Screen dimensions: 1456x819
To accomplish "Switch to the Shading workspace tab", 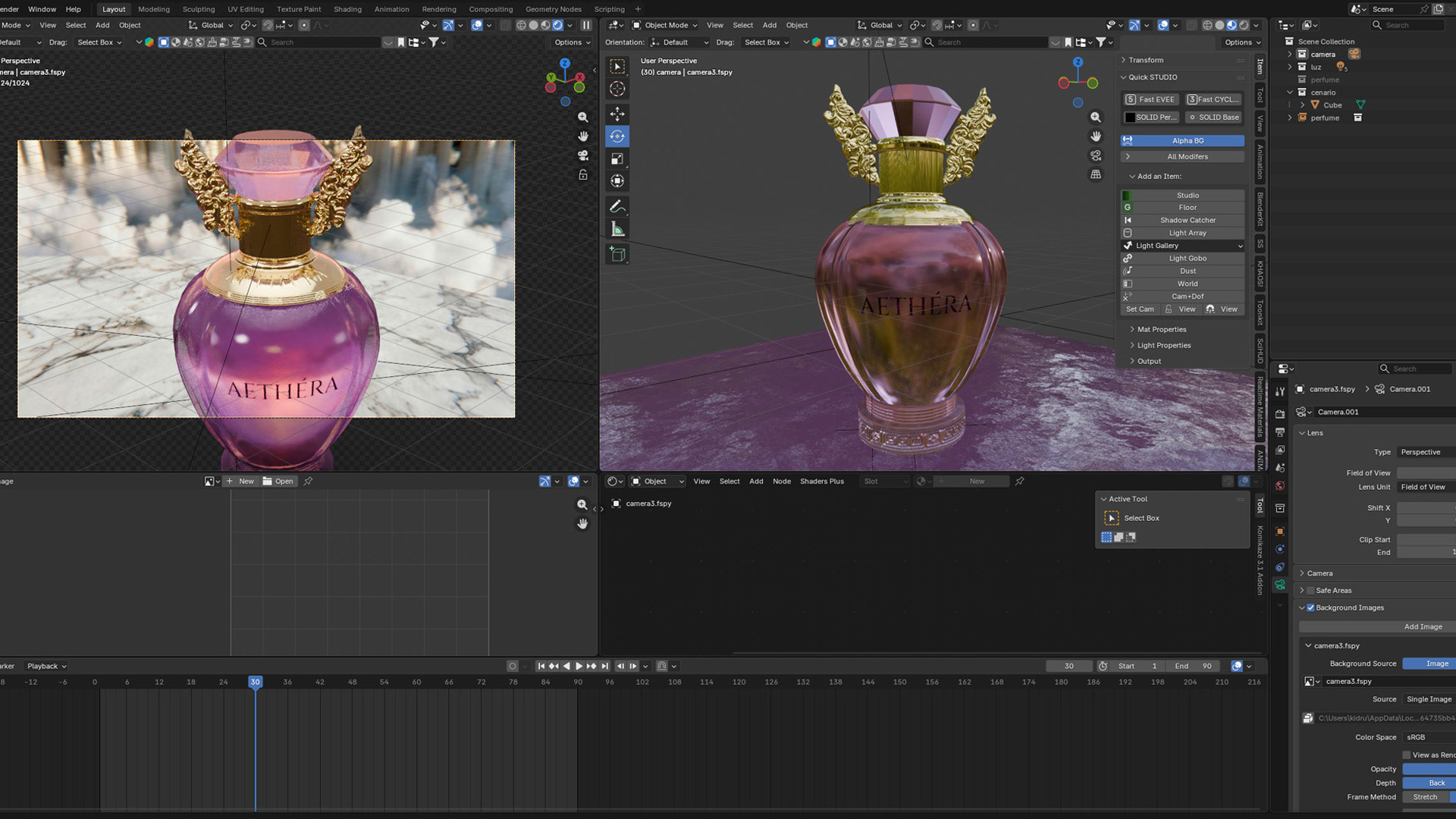I will [x=347, y=9].
